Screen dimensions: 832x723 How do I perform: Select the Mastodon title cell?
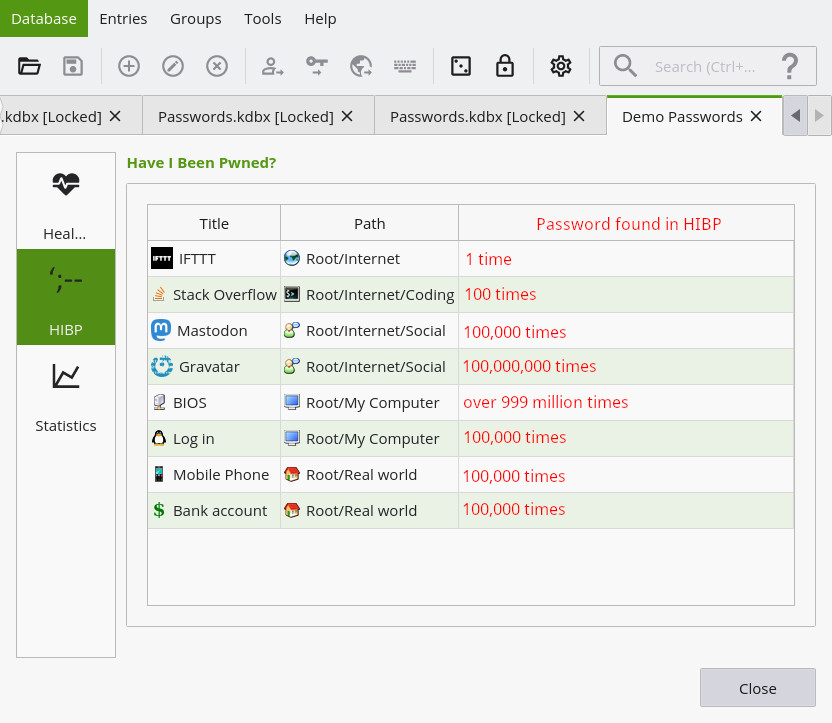coord(214,330)
